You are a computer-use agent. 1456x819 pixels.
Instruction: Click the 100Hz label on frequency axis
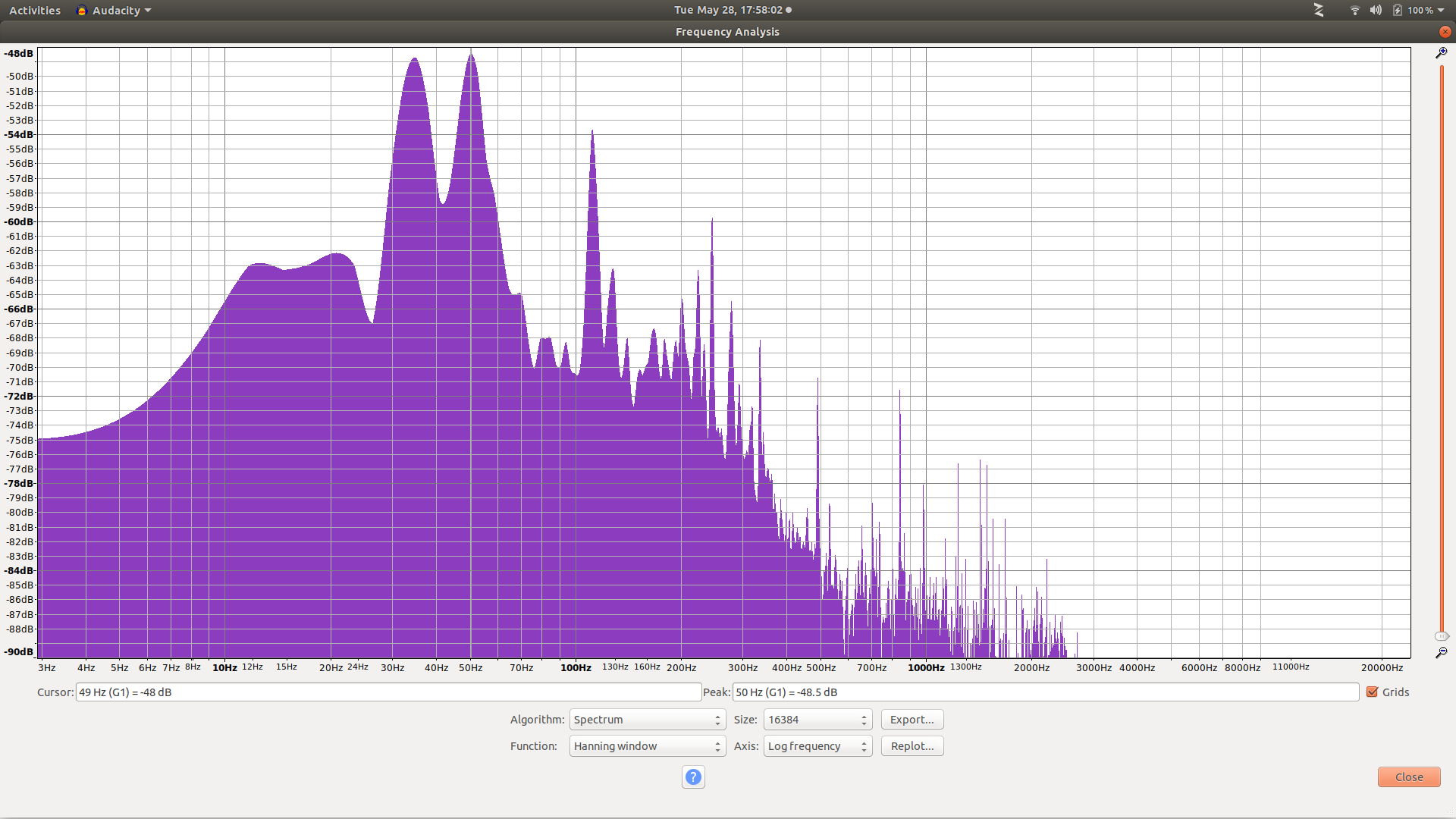(x=576, y=668)
